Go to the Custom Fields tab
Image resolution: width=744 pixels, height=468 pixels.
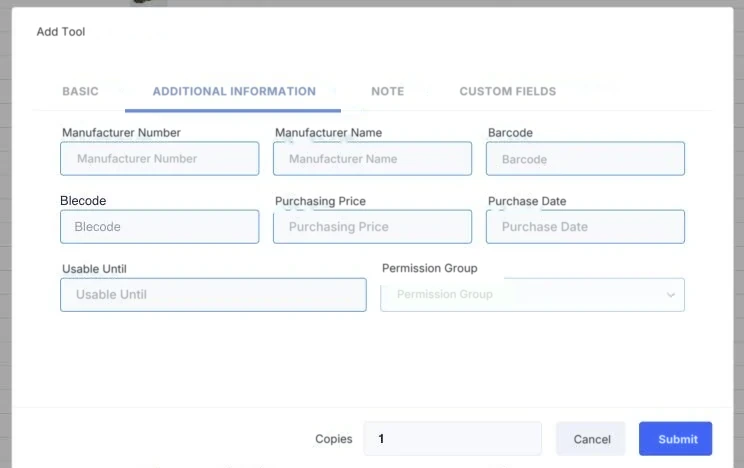pos(508,91)
